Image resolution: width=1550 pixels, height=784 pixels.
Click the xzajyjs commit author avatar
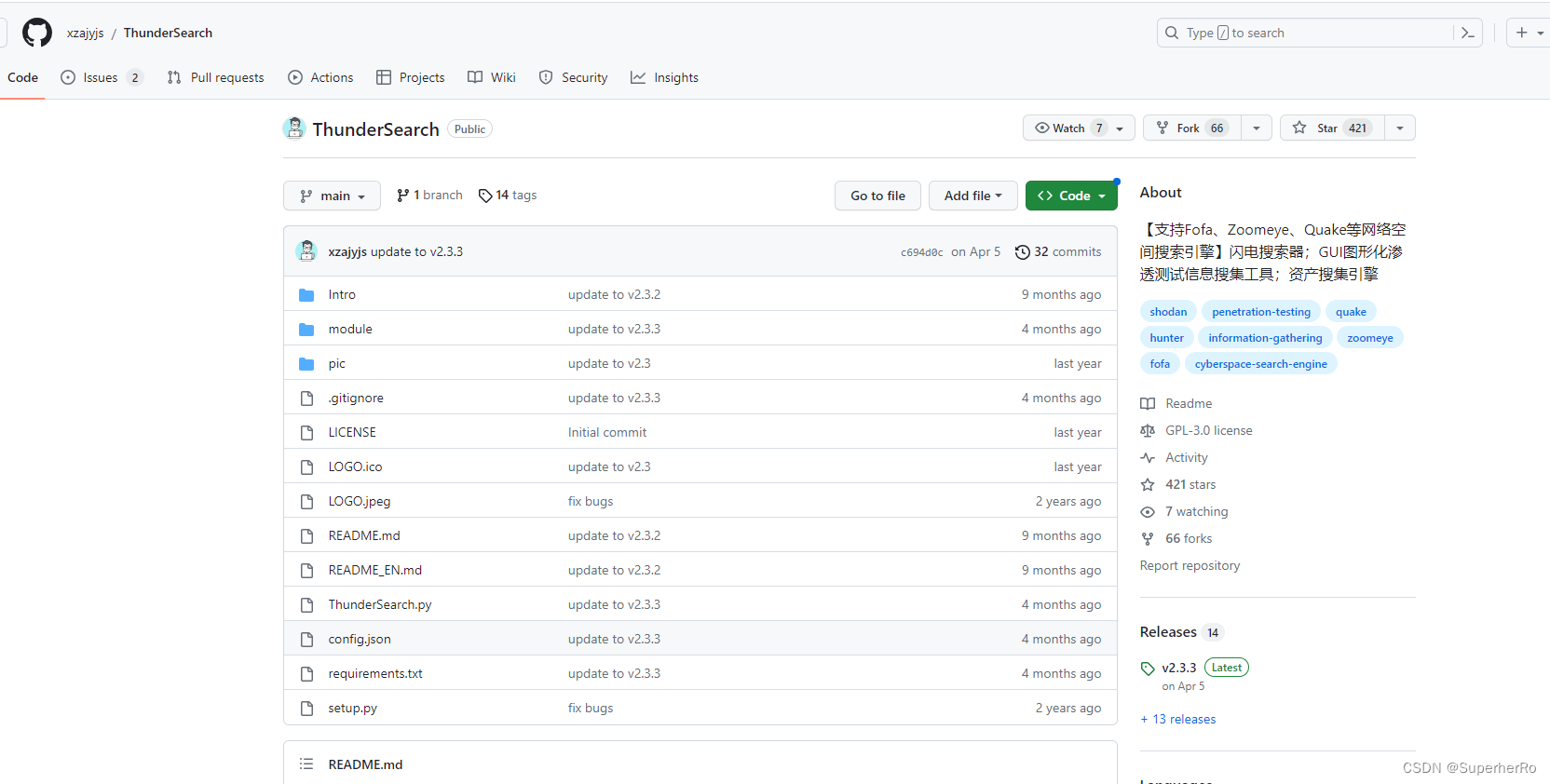[306, 251]
